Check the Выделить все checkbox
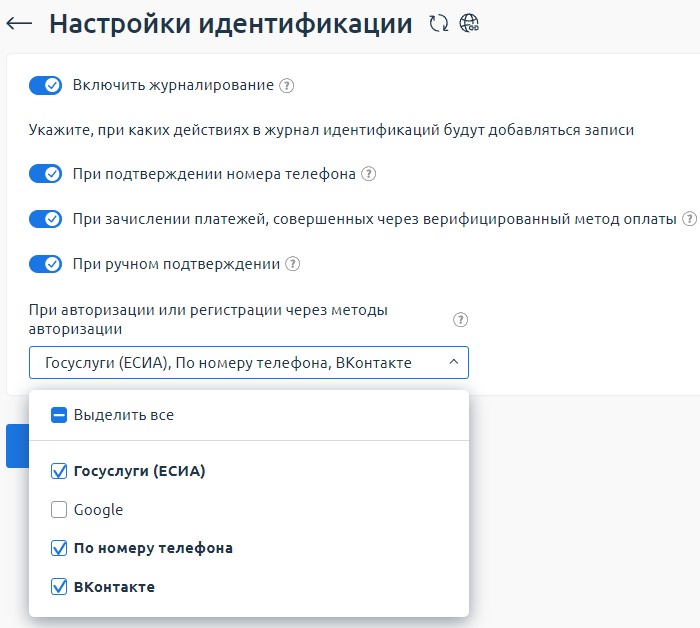The height and width of the screenshot is (628, 700). (x=59, y=415)
